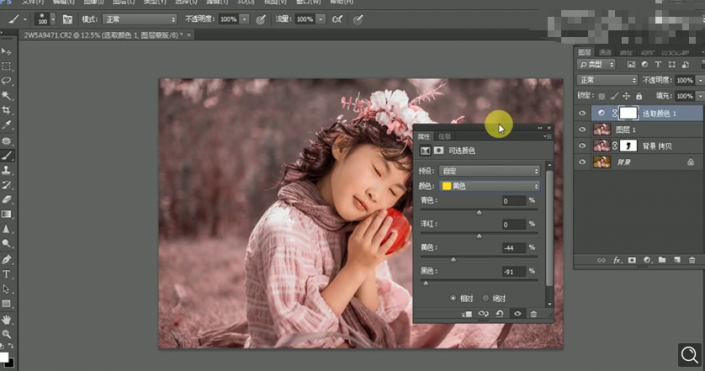Select the 背景 拷贝 layer mask thumbnail
This screenshot has width=705, height=371.
click(628, 146)
